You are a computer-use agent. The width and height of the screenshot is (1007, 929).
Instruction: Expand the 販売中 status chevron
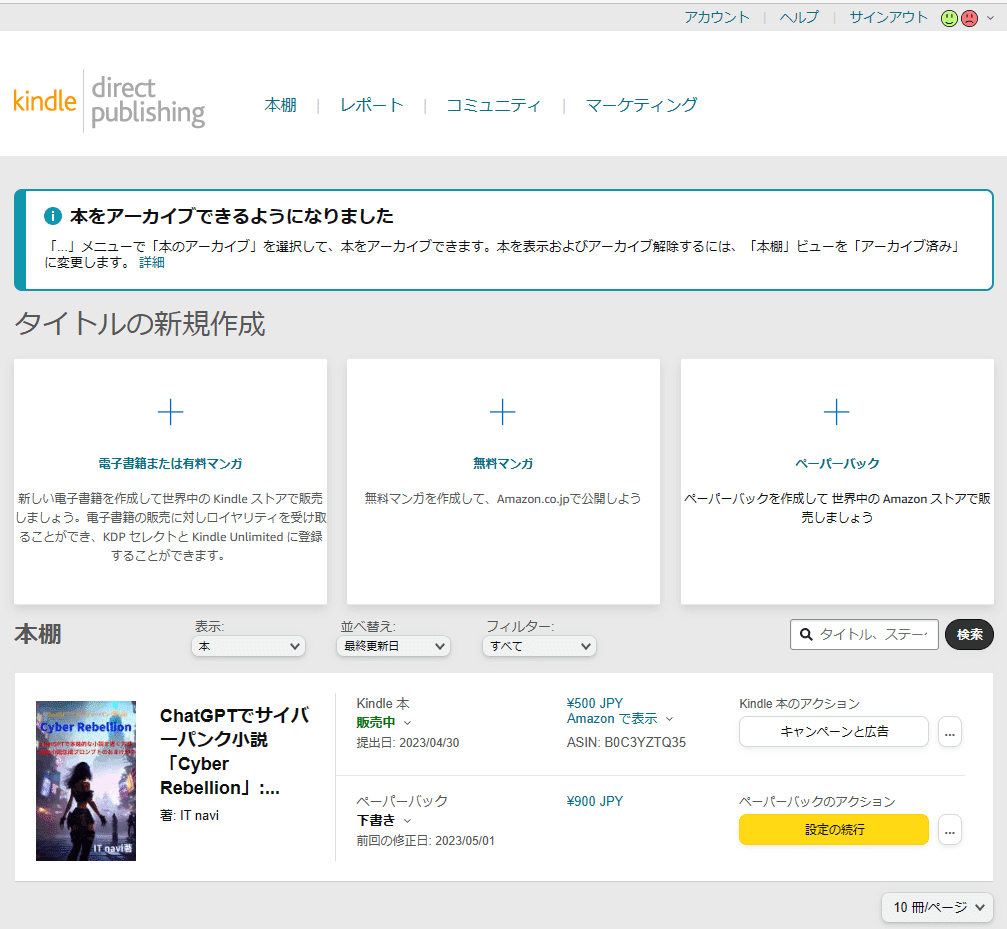407,723
